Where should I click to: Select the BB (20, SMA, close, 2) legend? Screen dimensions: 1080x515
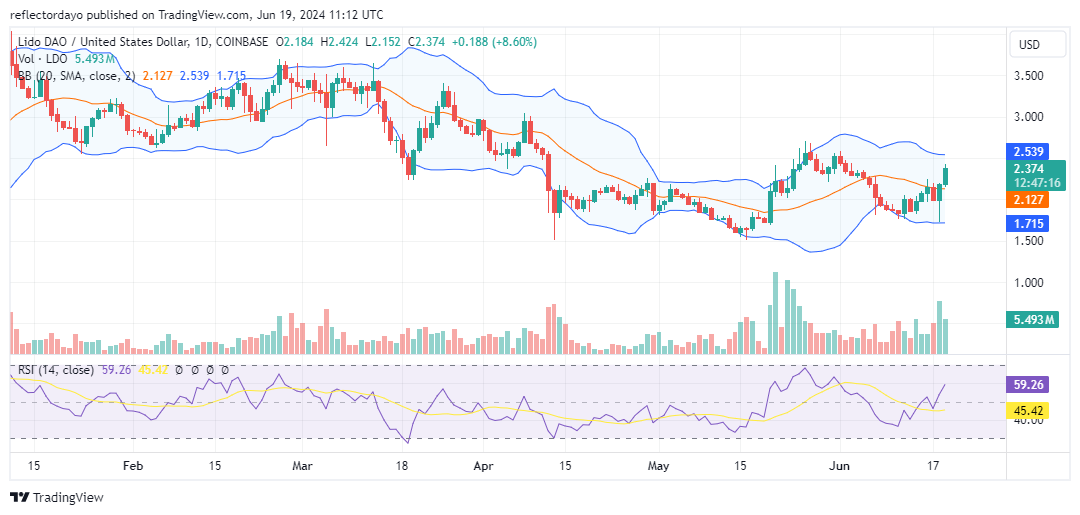point(77,76)
